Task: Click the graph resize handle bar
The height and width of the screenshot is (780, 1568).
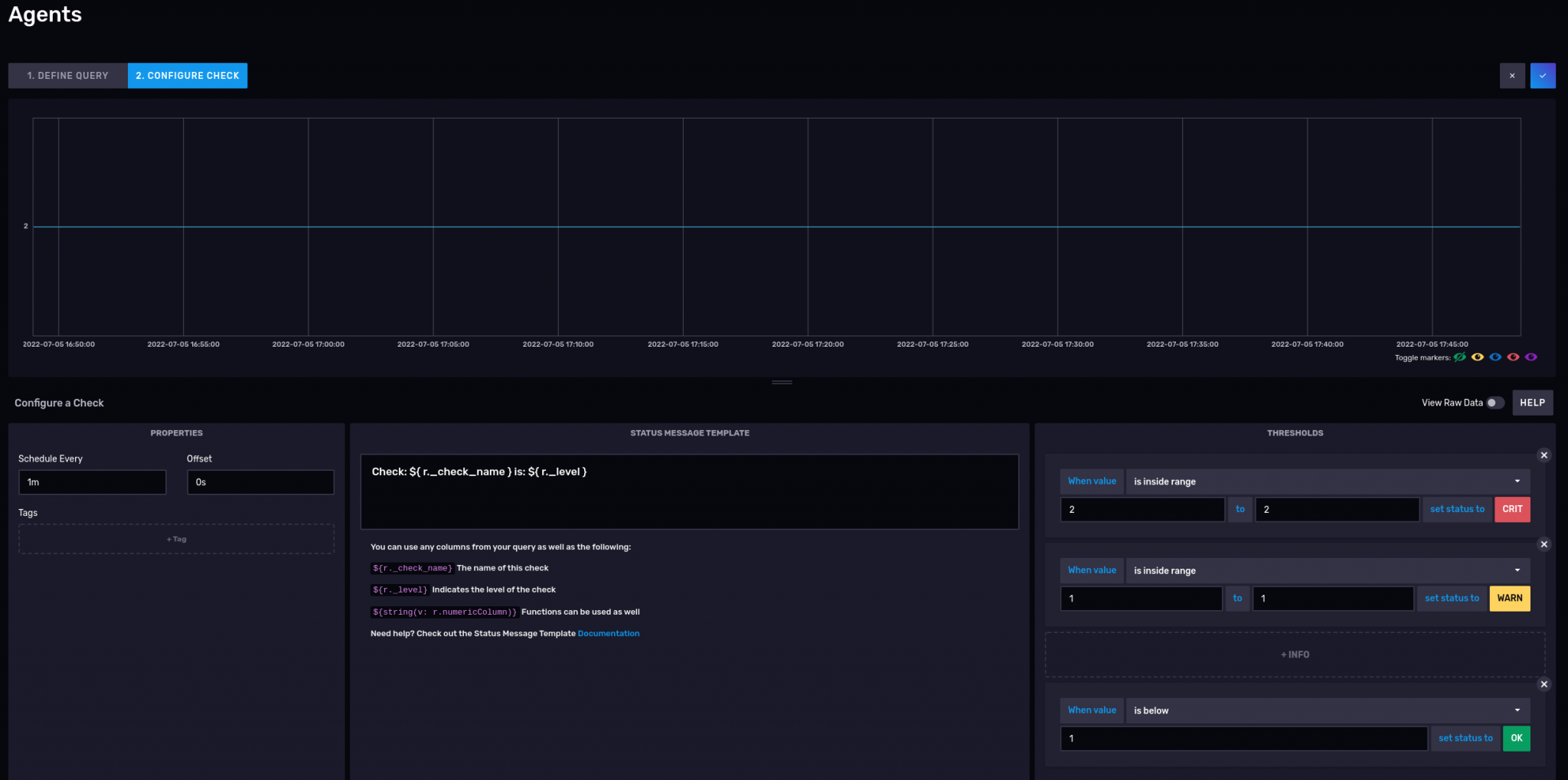Action: point(782,382)
